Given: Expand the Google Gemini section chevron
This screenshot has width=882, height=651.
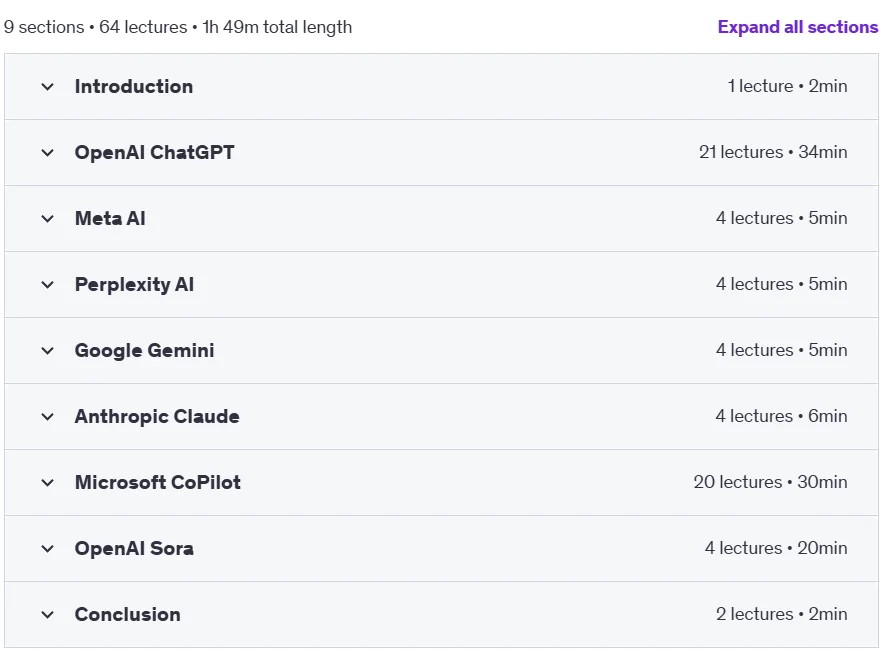Looking at the screenshot, I should click(48, 351).
